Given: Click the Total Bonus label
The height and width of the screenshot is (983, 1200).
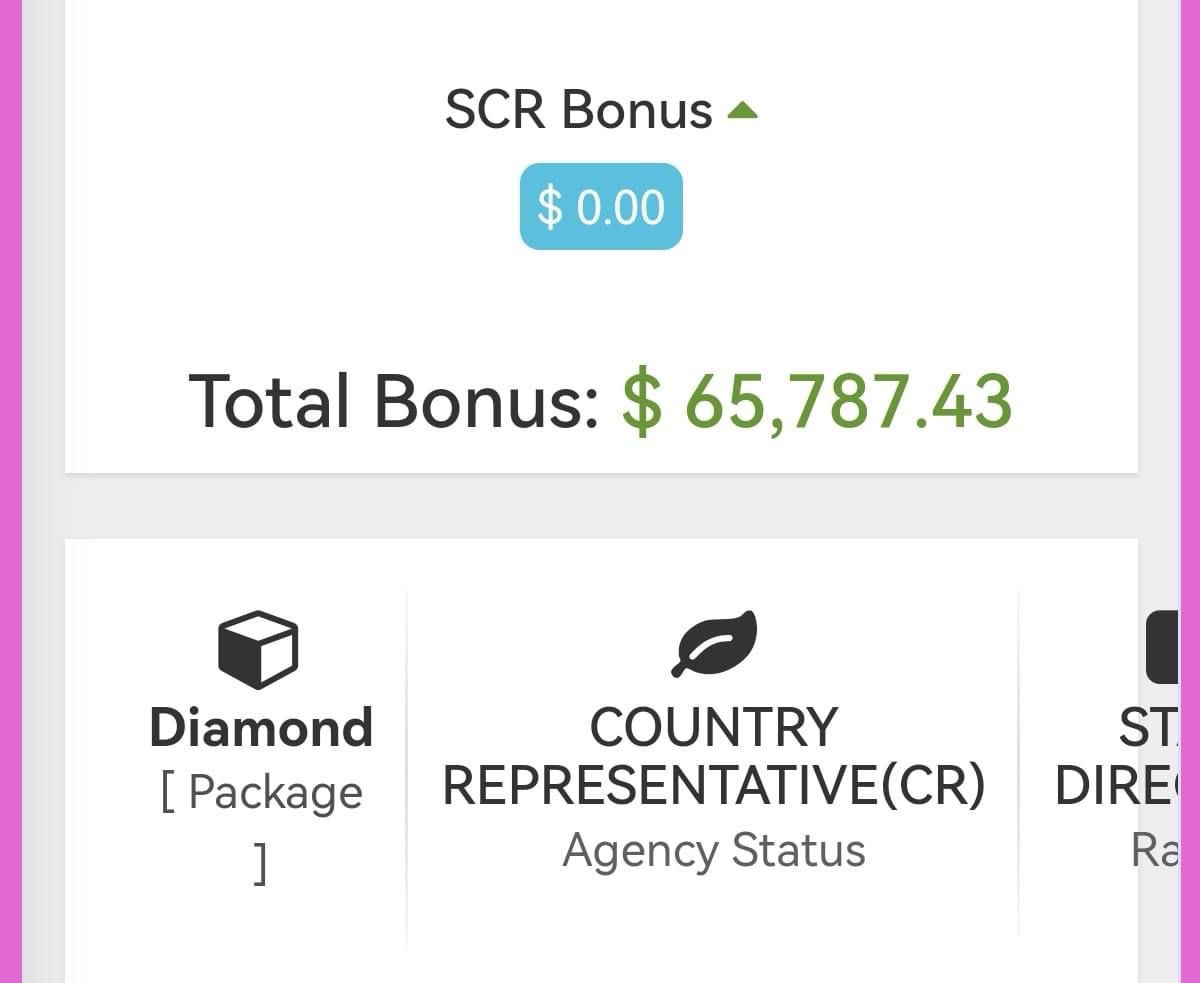Looking at the screenshot, I should point(393,401).
